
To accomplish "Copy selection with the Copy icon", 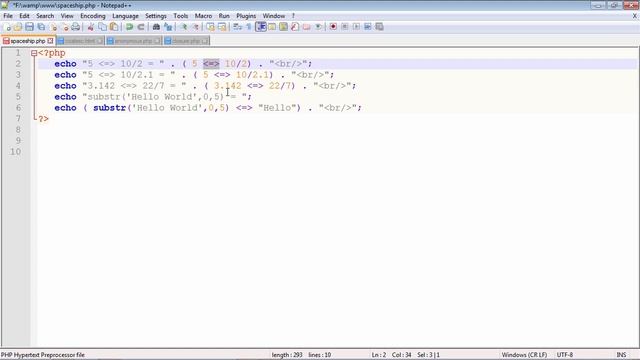I will click(x=102, y=27).
